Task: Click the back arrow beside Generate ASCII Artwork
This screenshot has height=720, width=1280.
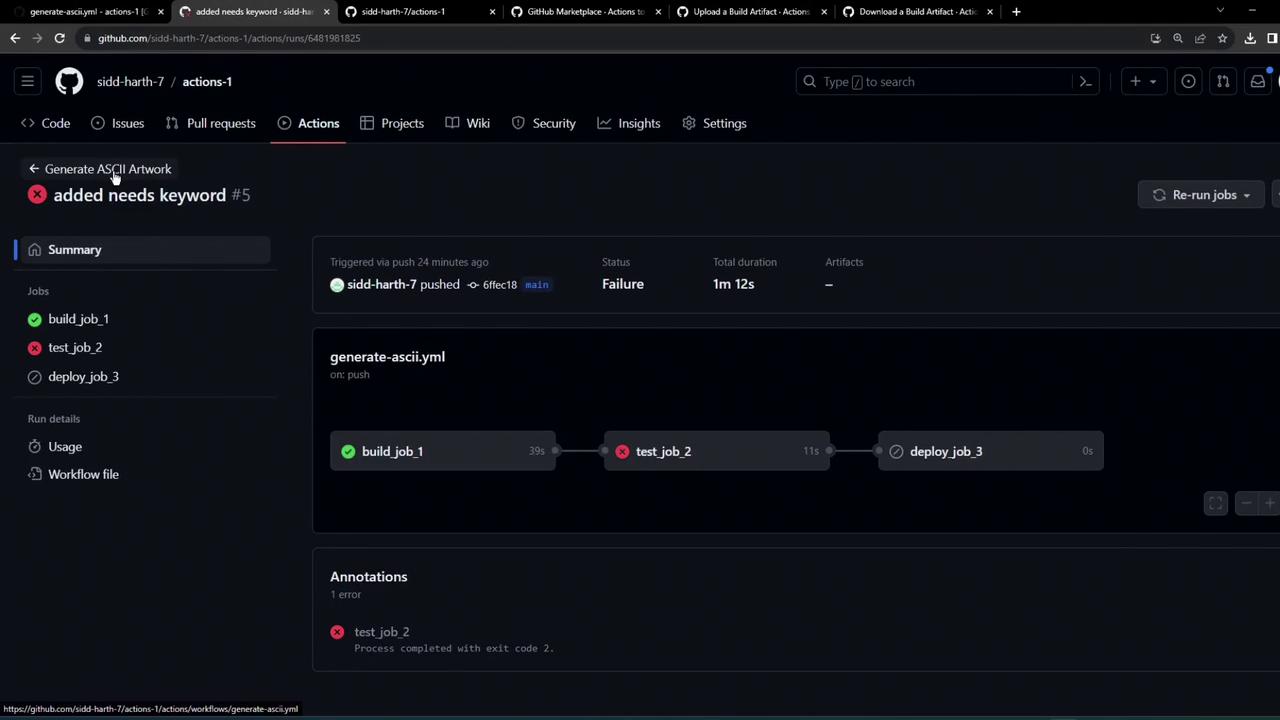Action: coord(34,169)
